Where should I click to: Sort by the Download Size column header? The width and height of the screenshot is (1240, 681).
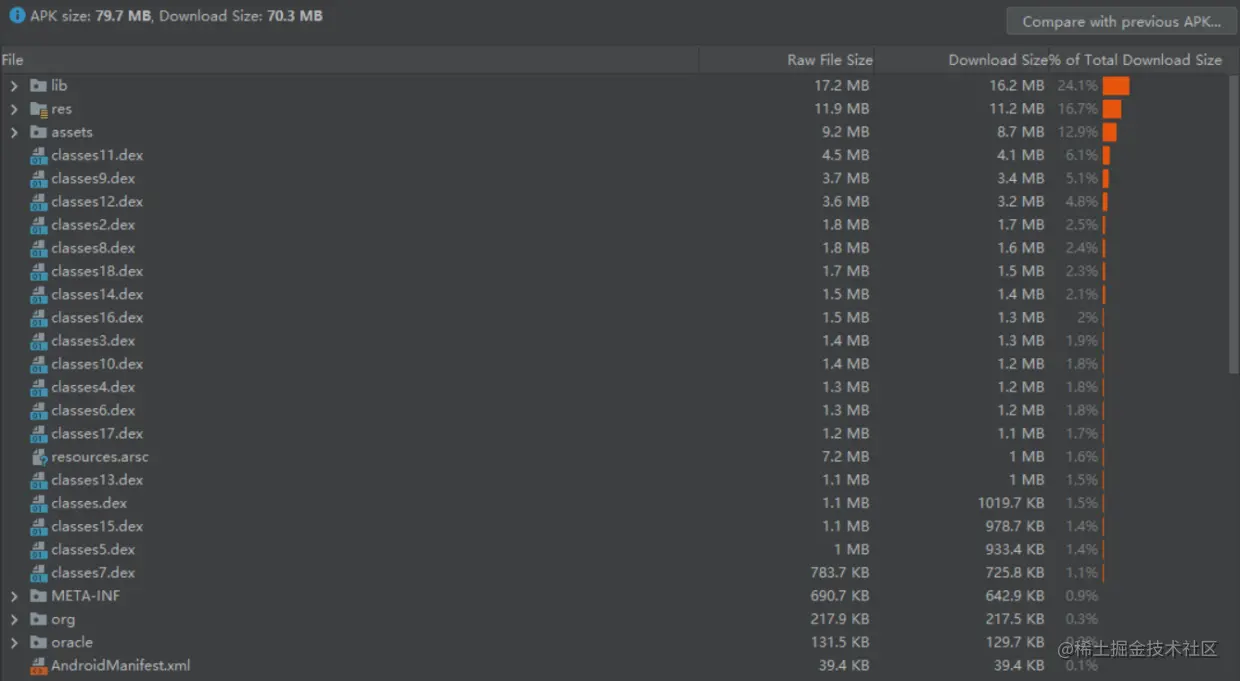[x=962, y=60]
